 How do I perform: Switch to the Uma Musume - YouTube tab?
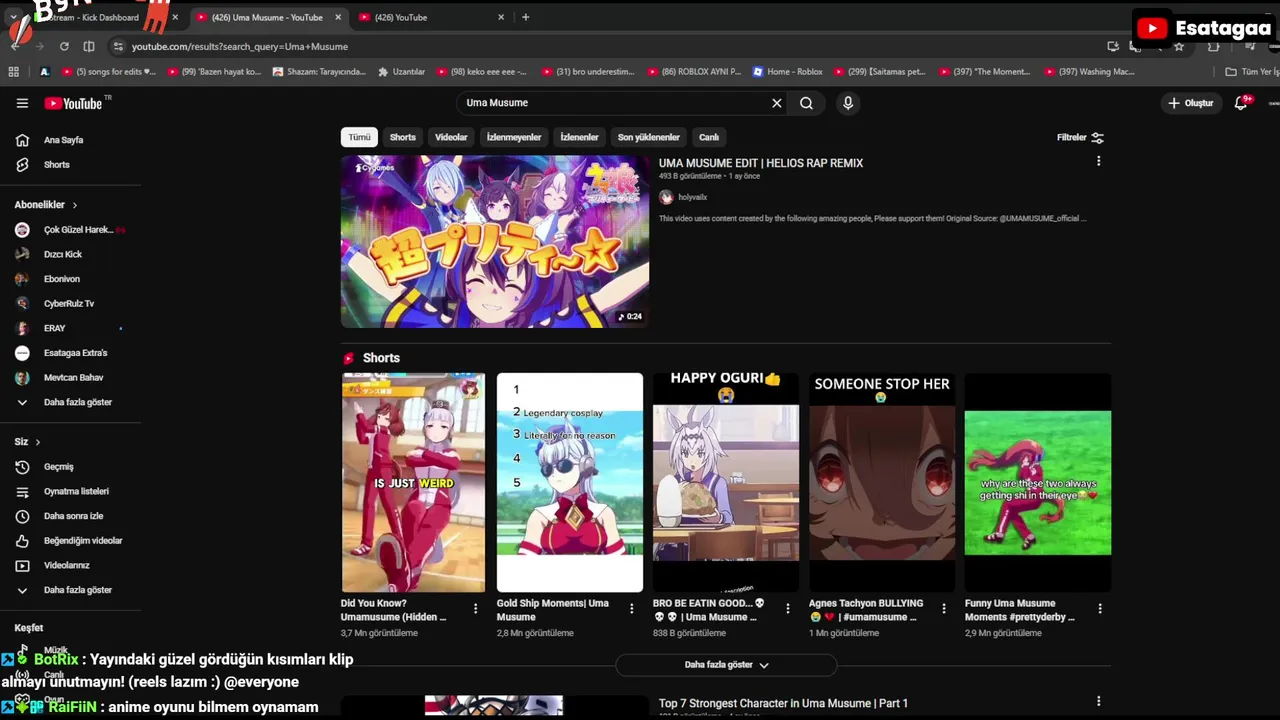coord(267,17)
